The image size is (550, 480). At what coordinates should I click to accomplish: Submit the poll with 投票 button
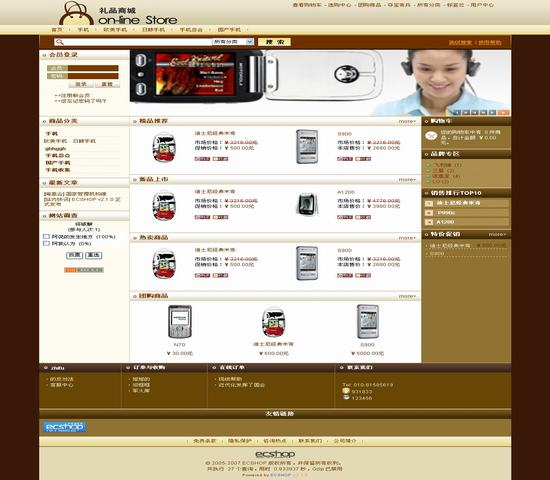coord(74,255)
